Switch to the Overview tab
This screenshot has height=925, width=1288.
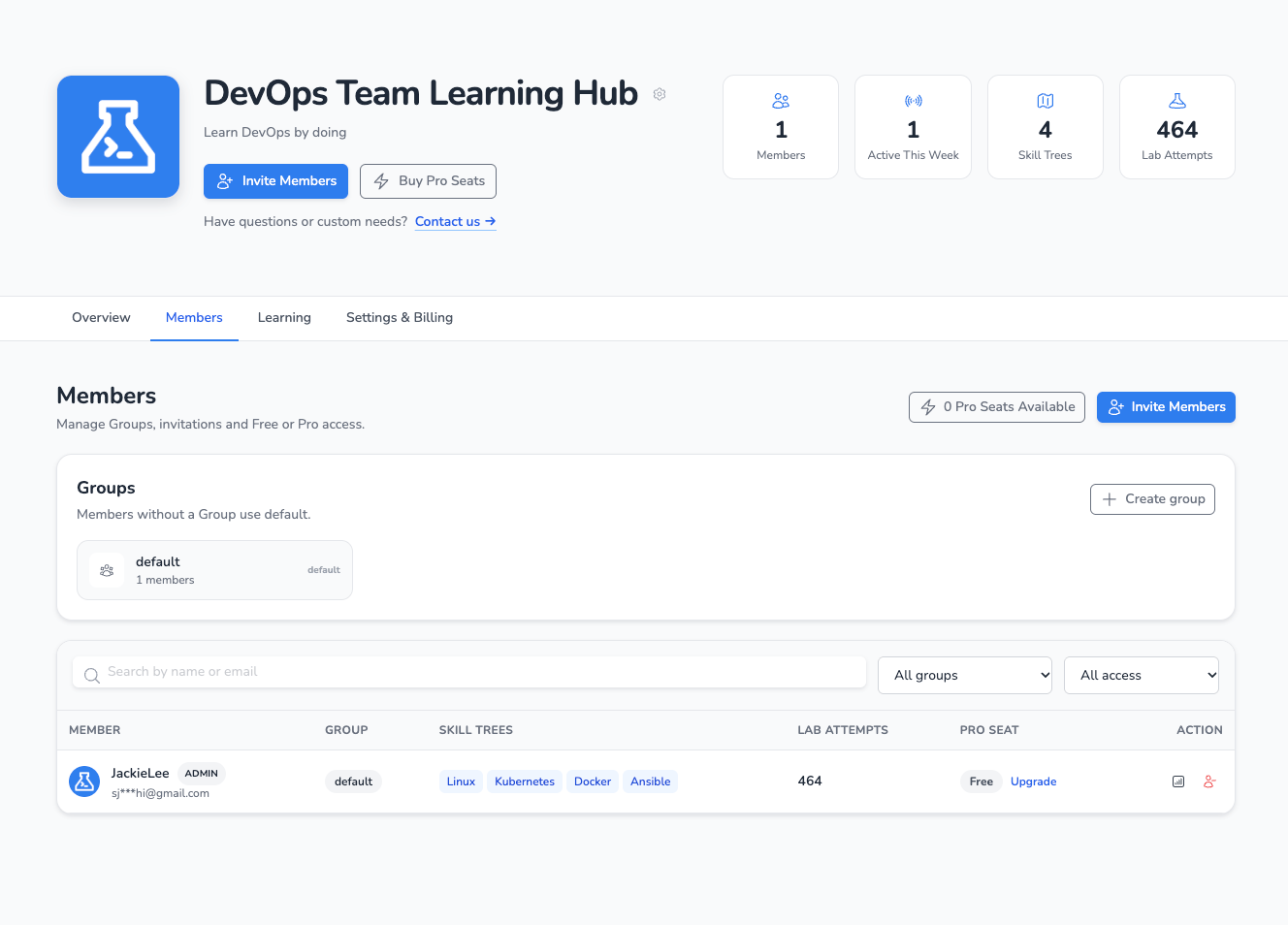click(101, 318)
